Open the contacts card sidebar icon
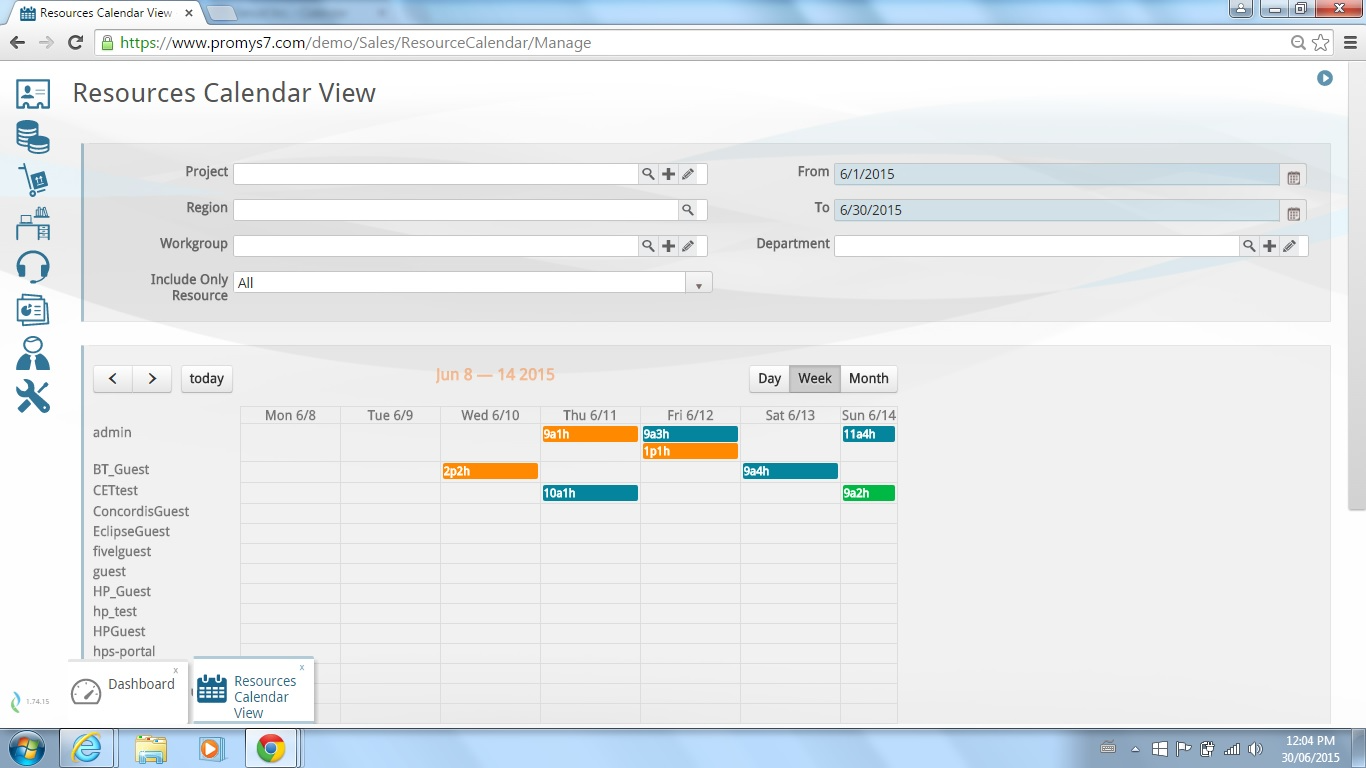This screenshot has height=768, width=1366. pos(33,94)
